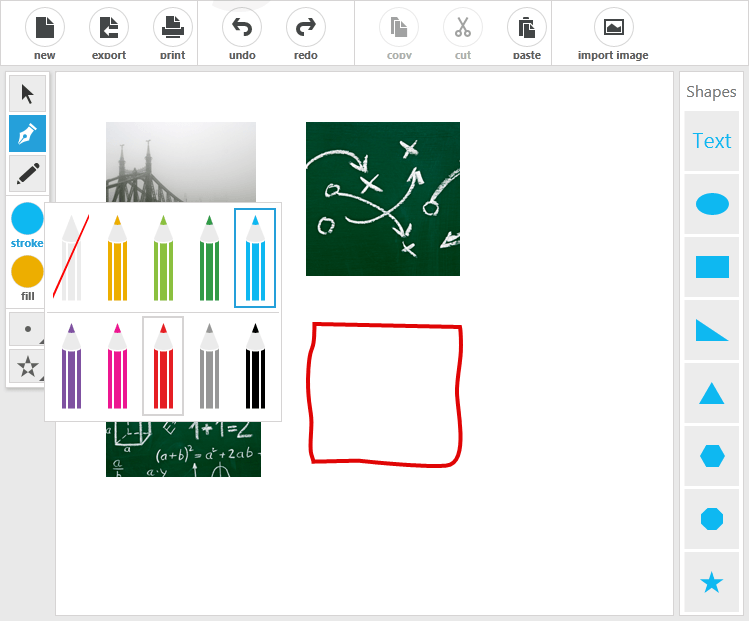Redo the last action

(306, 28)
